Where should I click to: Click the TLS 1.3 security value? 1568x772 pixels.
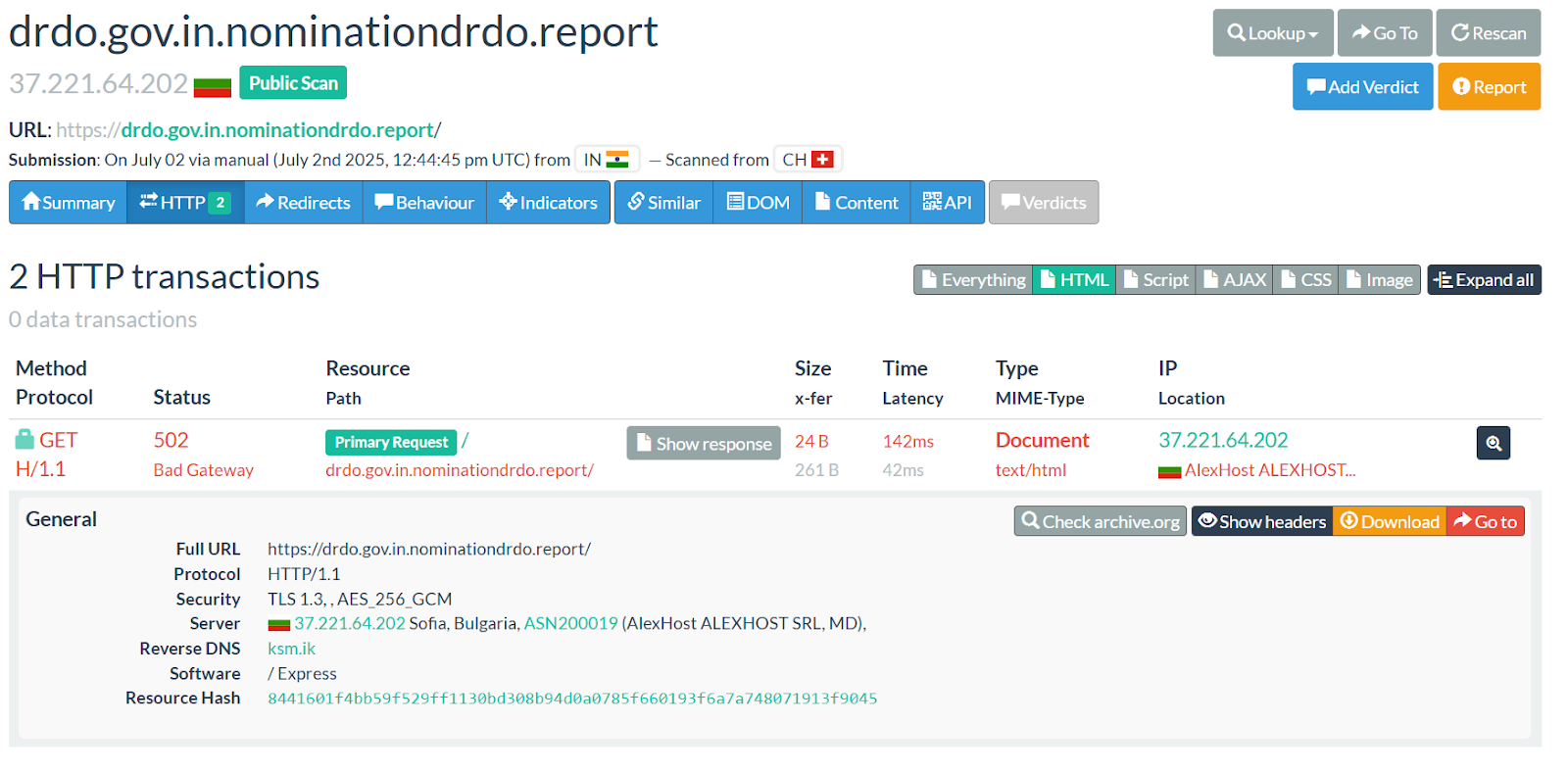[x=360, y=599]
